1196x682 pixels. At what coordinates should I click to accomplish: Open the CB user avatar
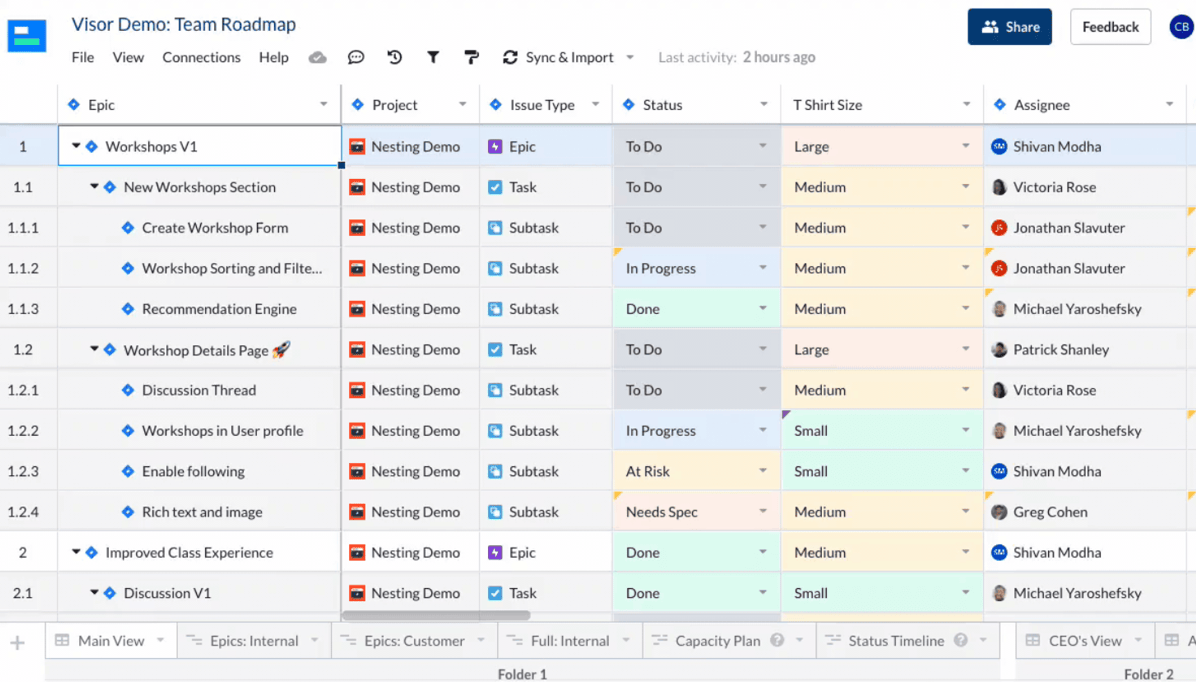coord(1181,27)
